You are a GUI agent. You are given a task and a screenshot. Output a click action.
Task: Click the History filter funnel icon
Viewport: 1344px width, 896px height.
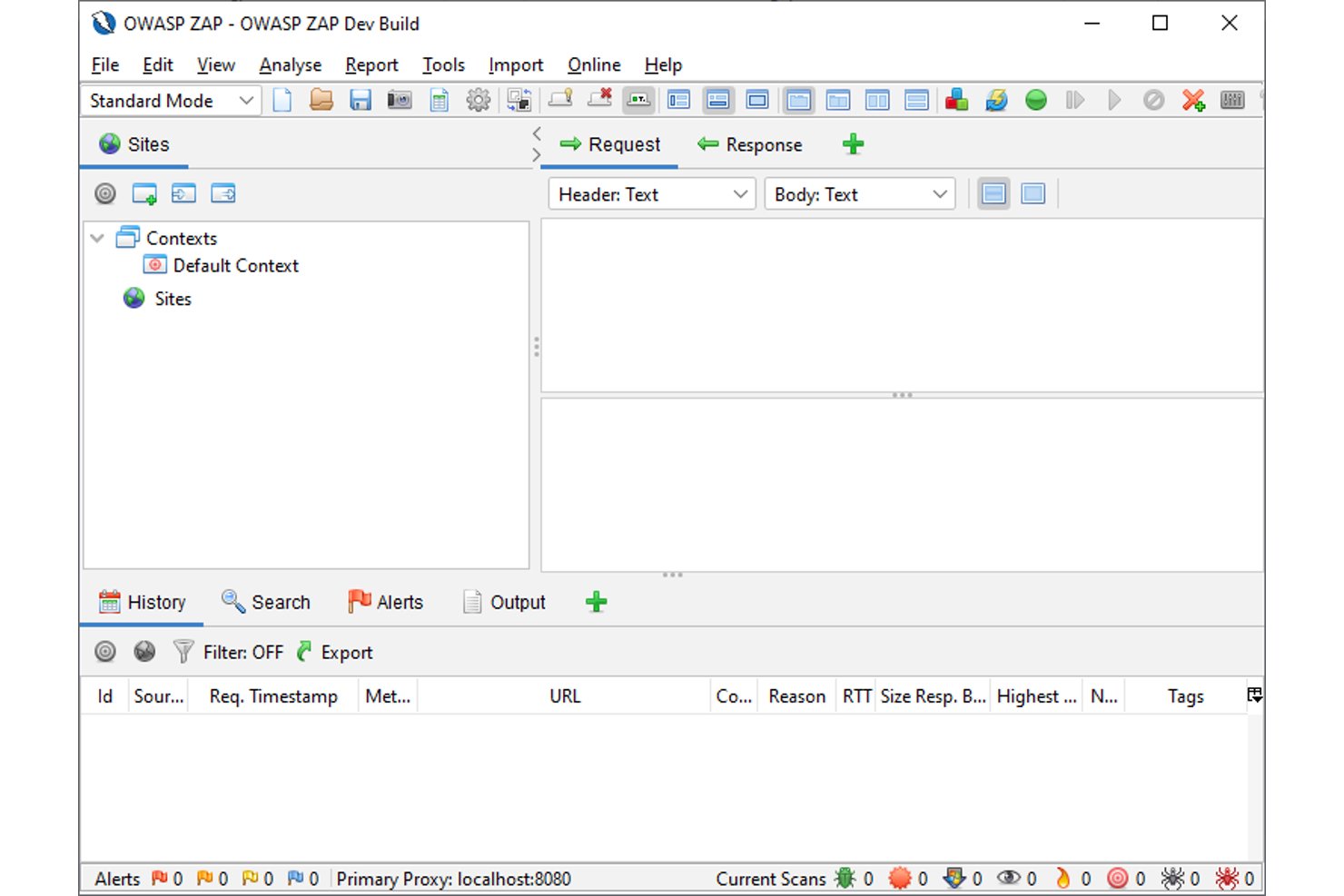point(183,652)
